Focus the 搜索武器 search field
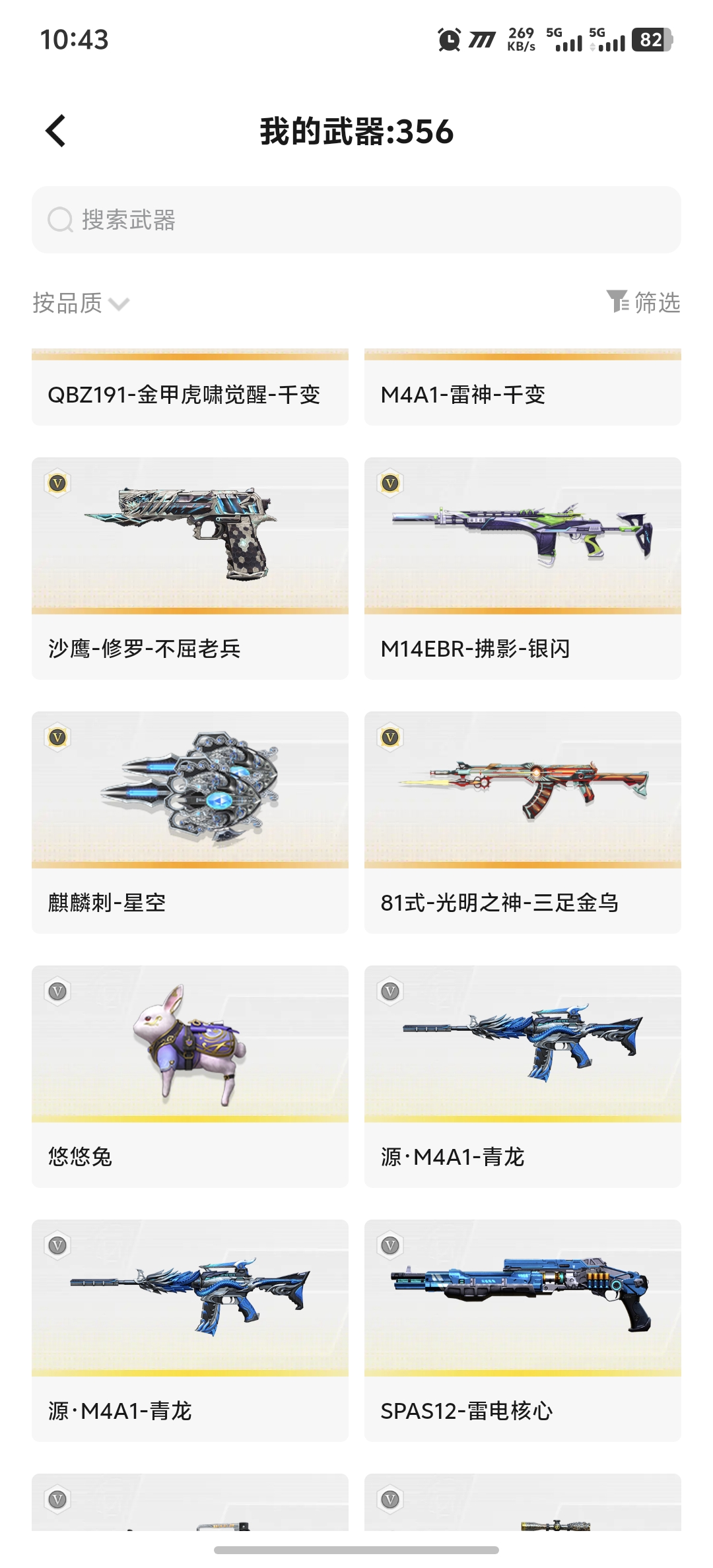 tap(356, 220)
